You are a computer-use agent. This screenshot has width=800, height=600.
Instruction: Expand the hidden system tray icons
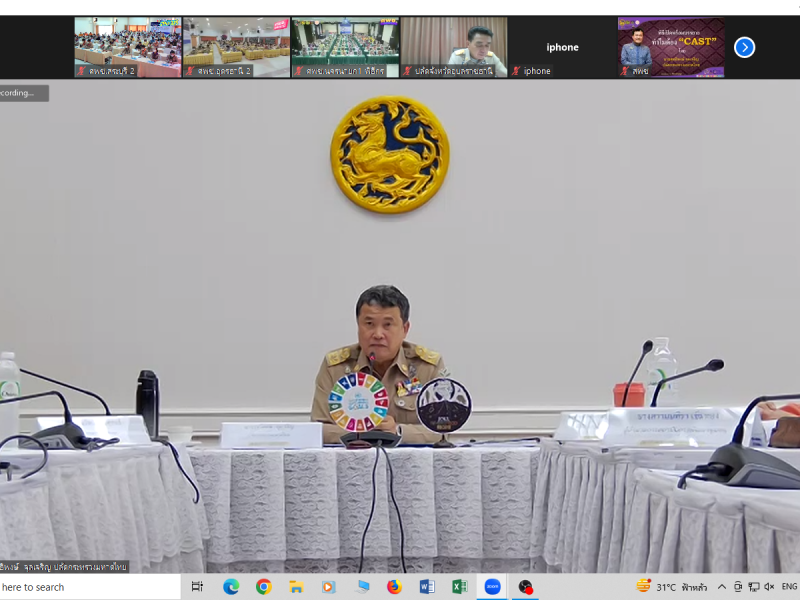point(721,587)
